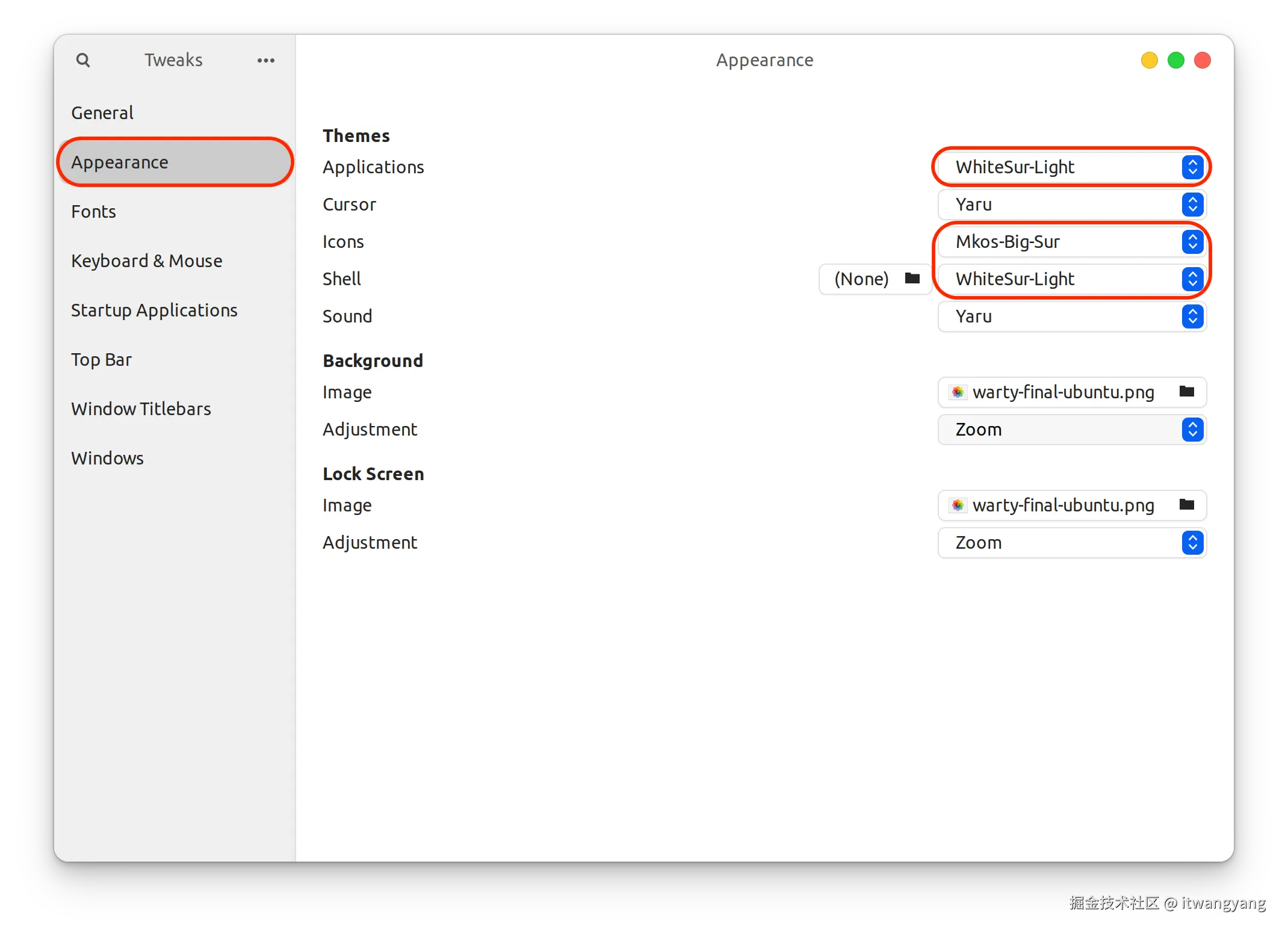Click the green maximize window button
Viewport: 1288px width, 935px height.
pyautogui.click(x=1175, y=60)
